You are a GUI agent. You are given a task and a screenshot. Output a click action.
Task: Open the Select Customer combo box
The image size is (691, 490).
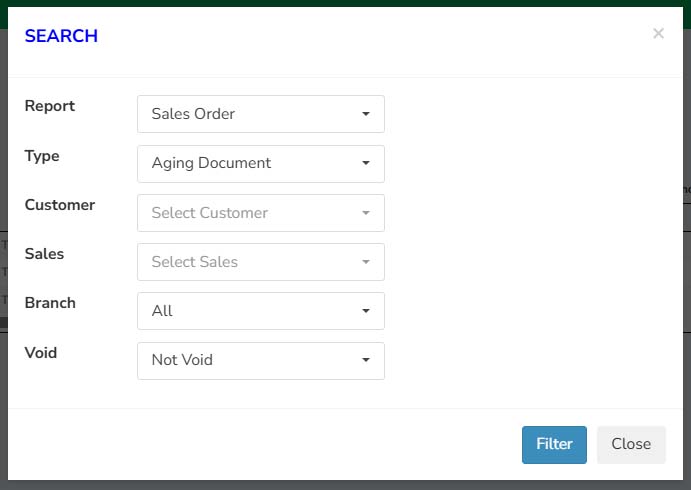click(x=261, y=213)
